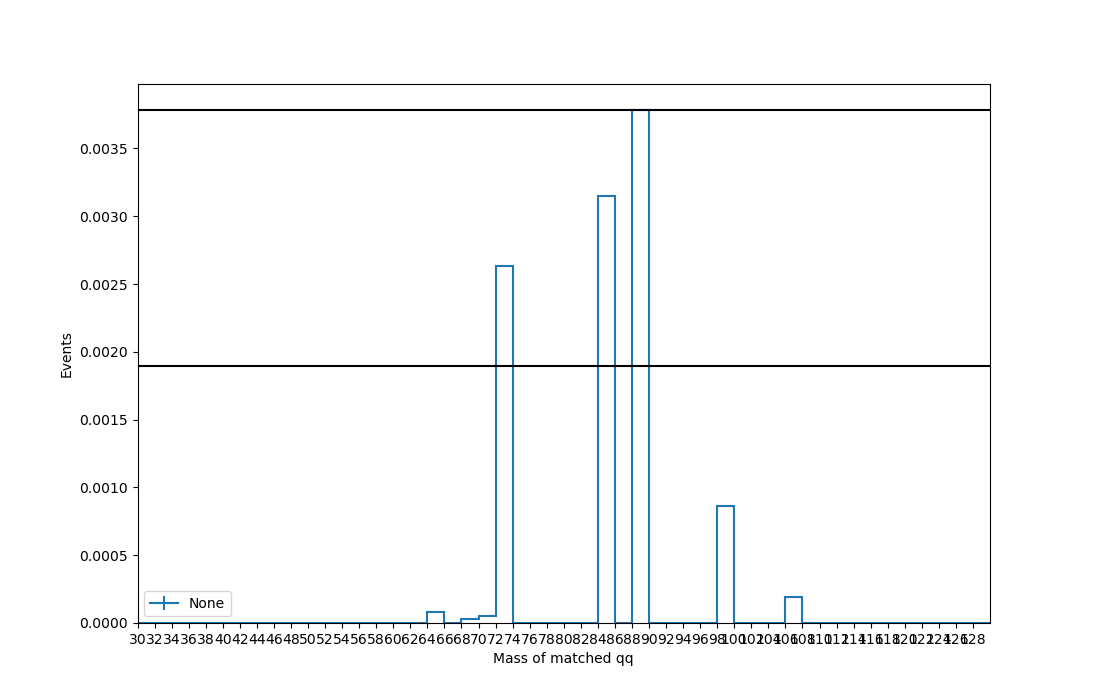
Task: Click the legend line marker icon
Action: 164,603
